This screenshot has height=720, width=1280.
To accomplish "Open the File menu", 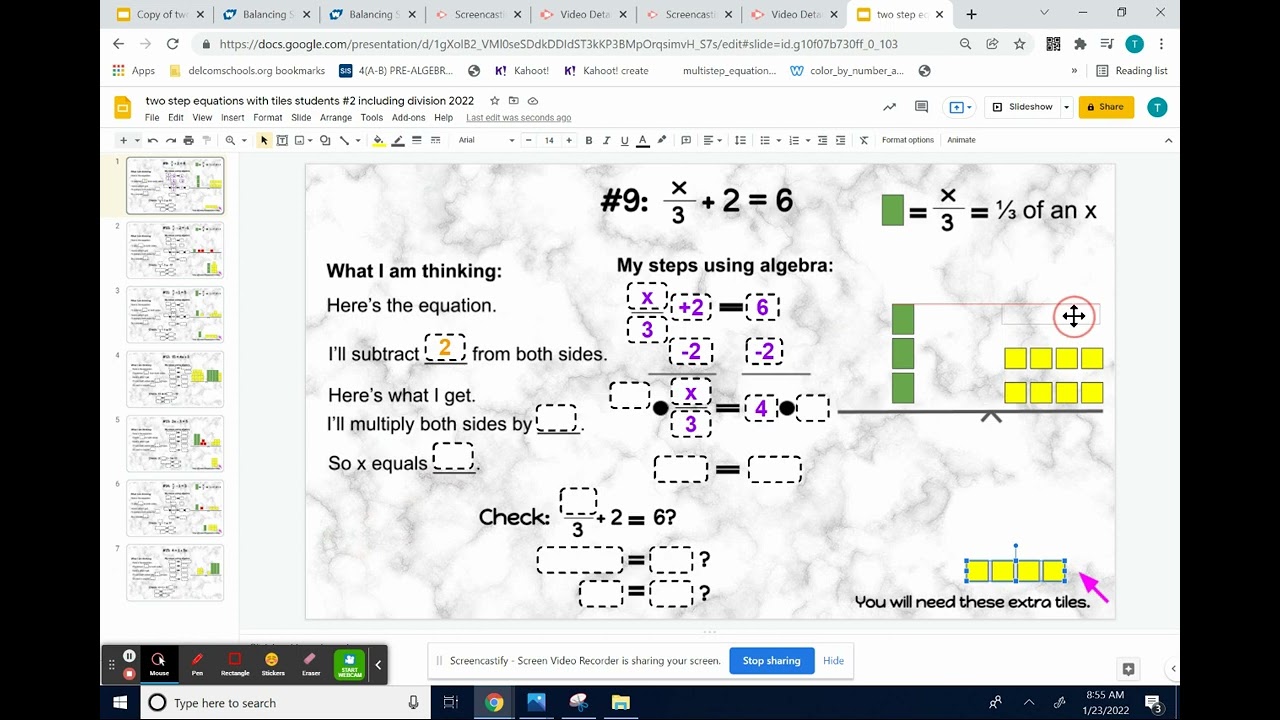I will [x=152, y=118].
